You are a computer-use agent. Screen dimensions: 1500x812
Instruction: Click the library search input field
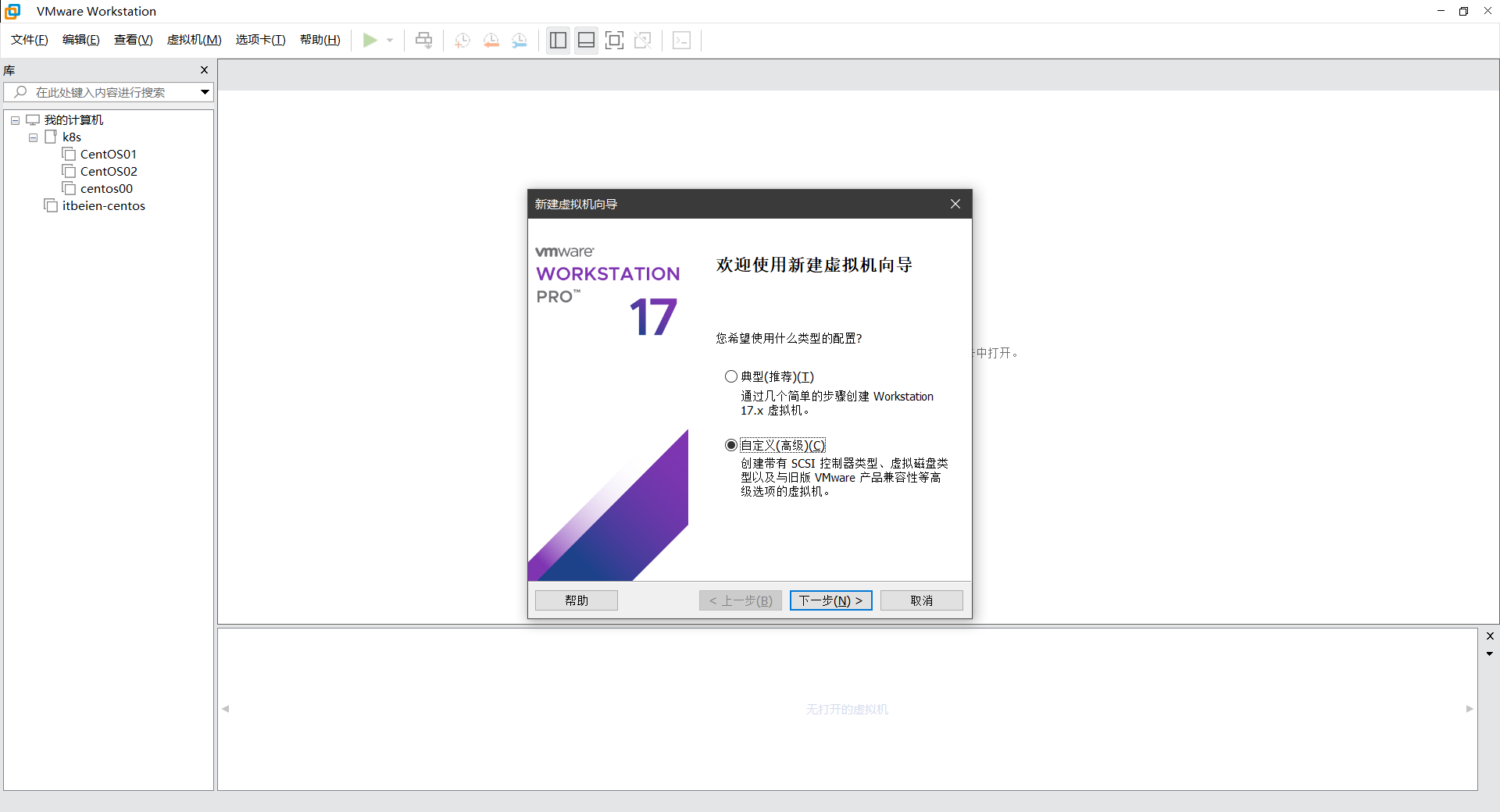[109, 92]
